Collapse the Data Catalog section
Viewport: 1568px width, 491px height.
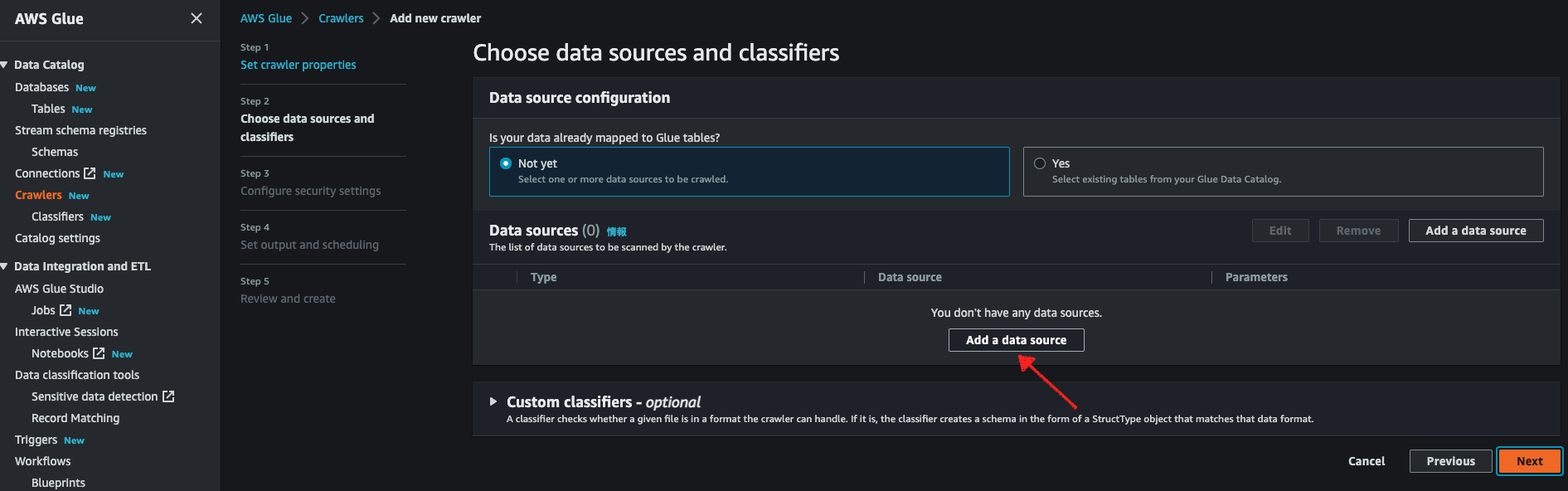(5, 65)
